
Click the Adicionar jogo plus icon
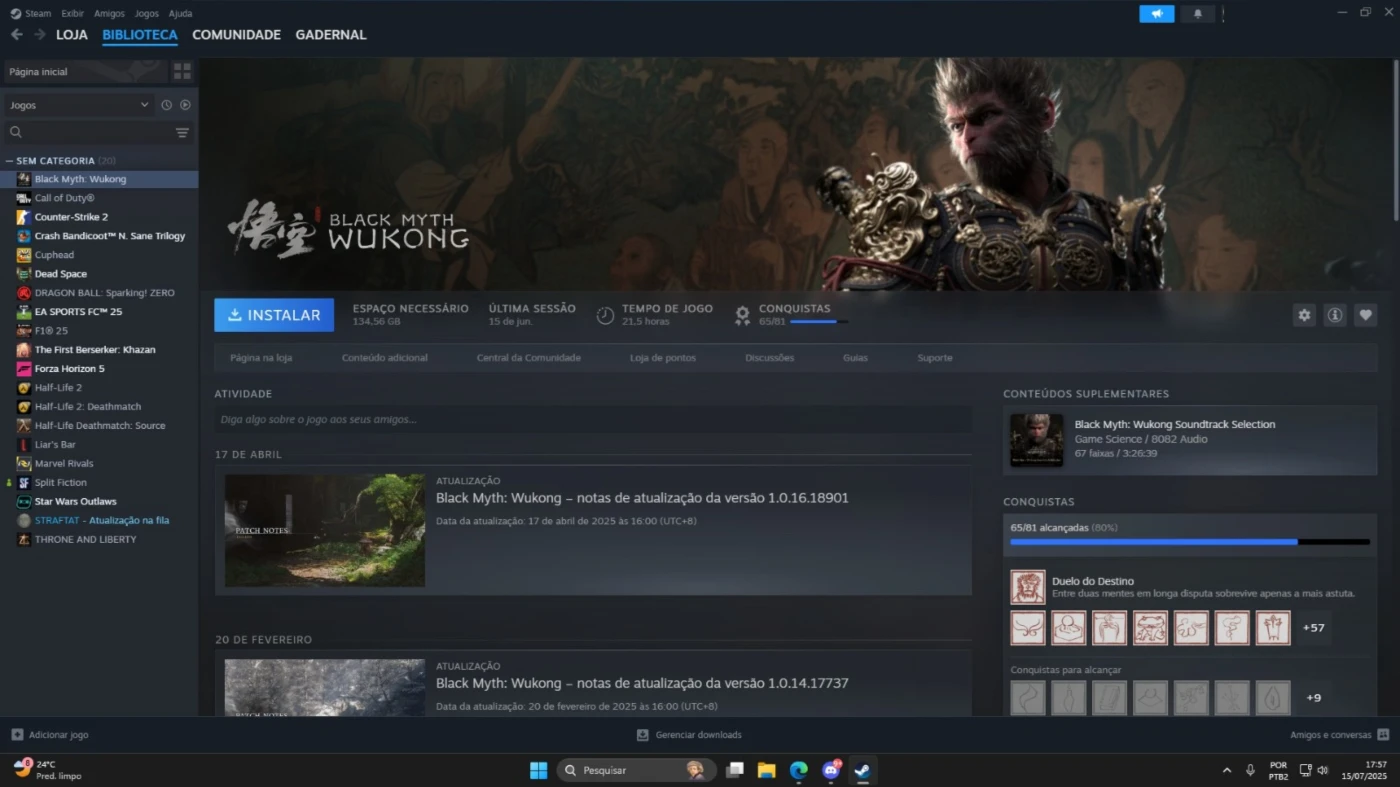(17, 734)
